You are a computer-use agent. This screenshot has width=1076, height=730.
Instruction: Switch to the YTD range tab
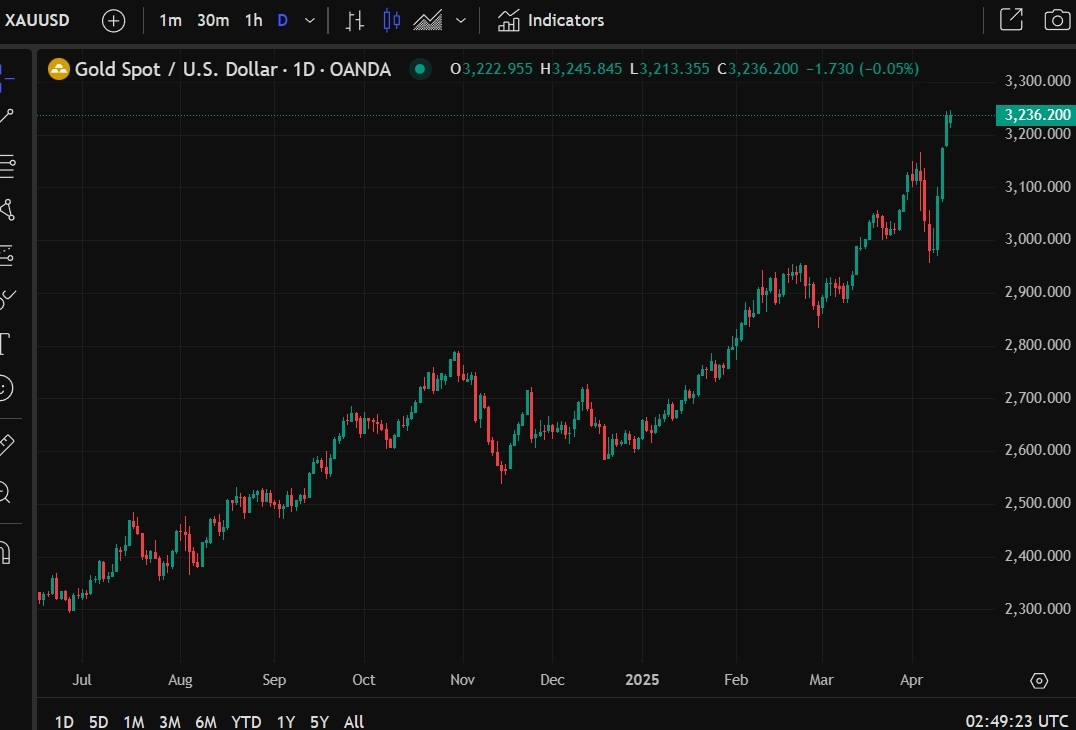(245, 720)
